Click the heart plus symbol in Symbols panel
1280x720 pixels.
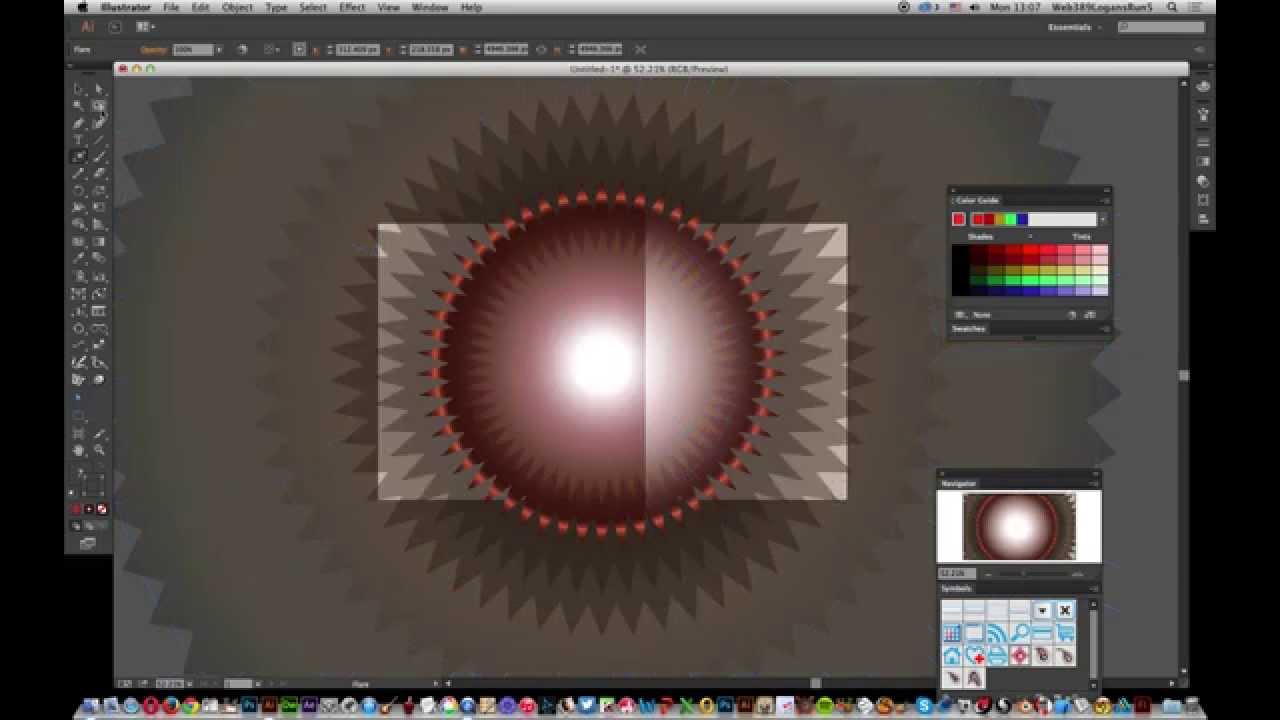pos(974,656)
